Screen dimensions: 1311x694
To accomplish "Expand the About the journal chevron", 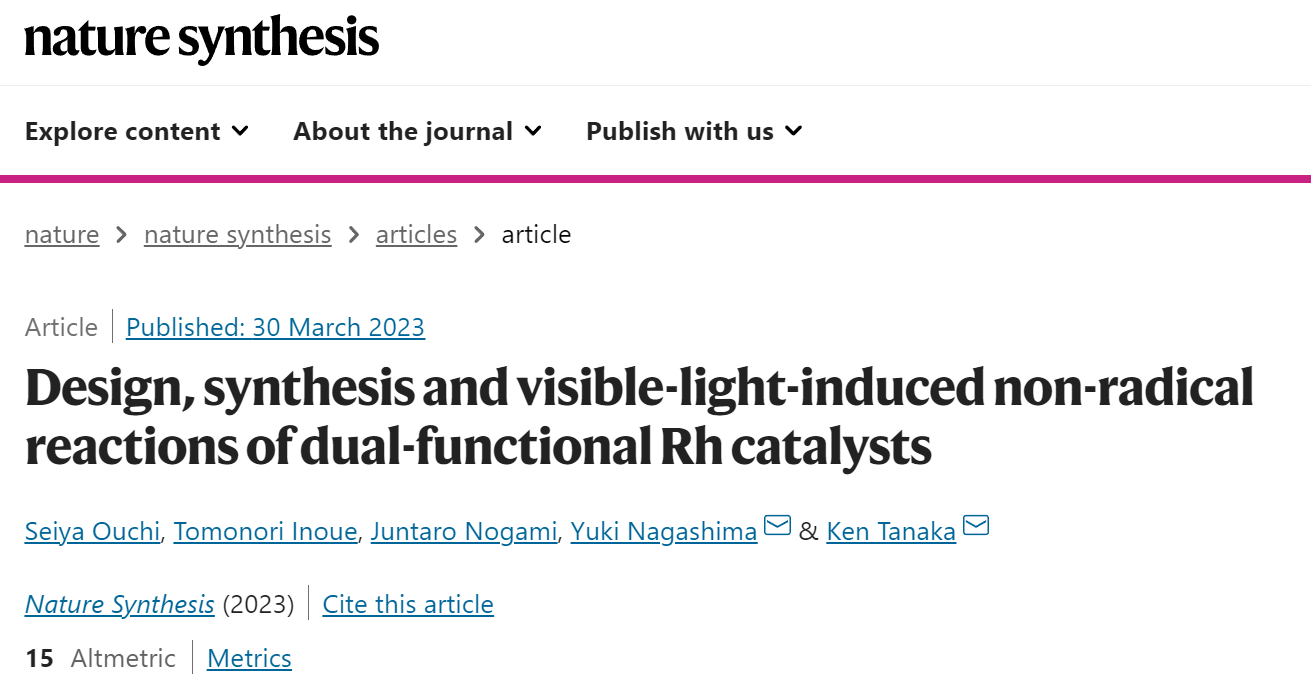I will click(x=533, y=131).
